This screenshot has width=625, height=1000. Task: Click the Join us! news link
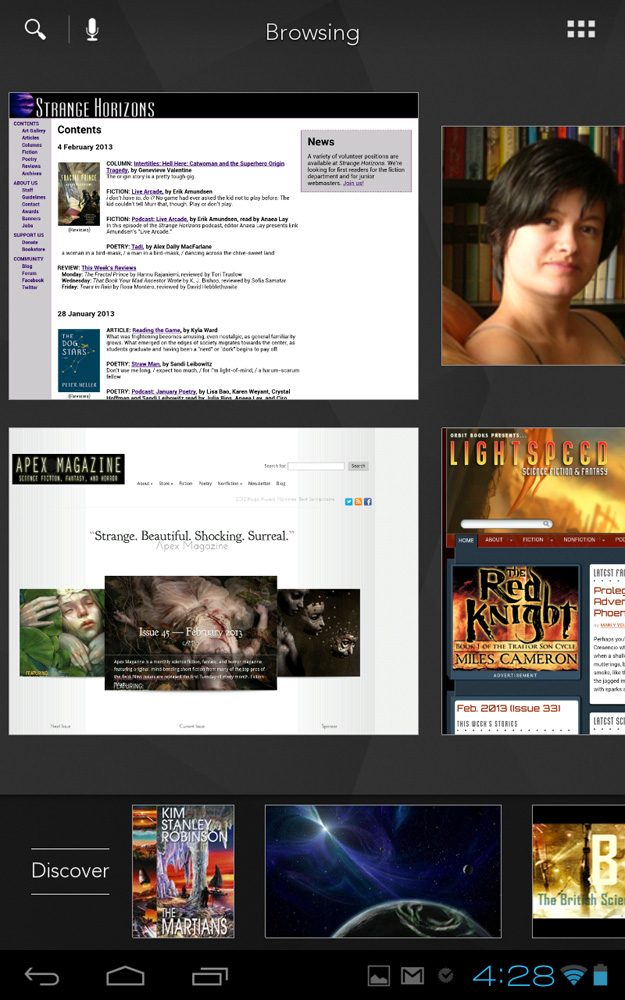pos(353,183)
